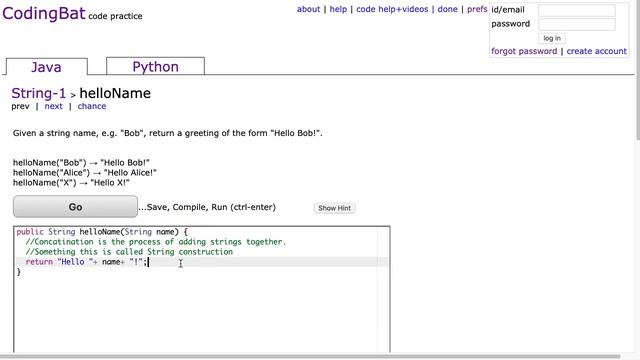Click the helloName("Alice") example text
640x360 pixels.
84,173
